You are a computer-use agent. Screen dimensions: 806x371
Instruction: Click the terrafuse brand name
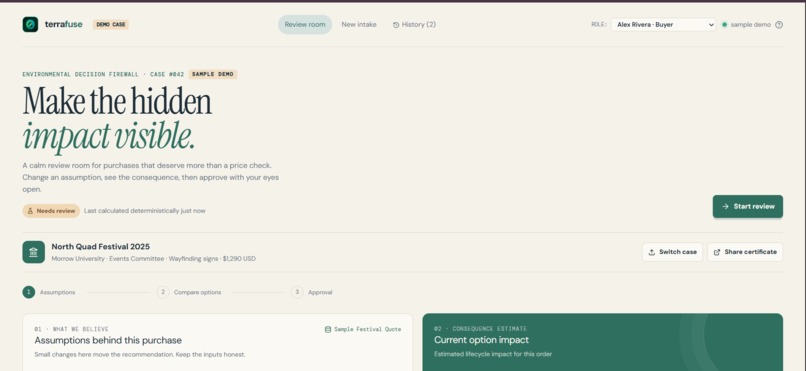[63, 24]
